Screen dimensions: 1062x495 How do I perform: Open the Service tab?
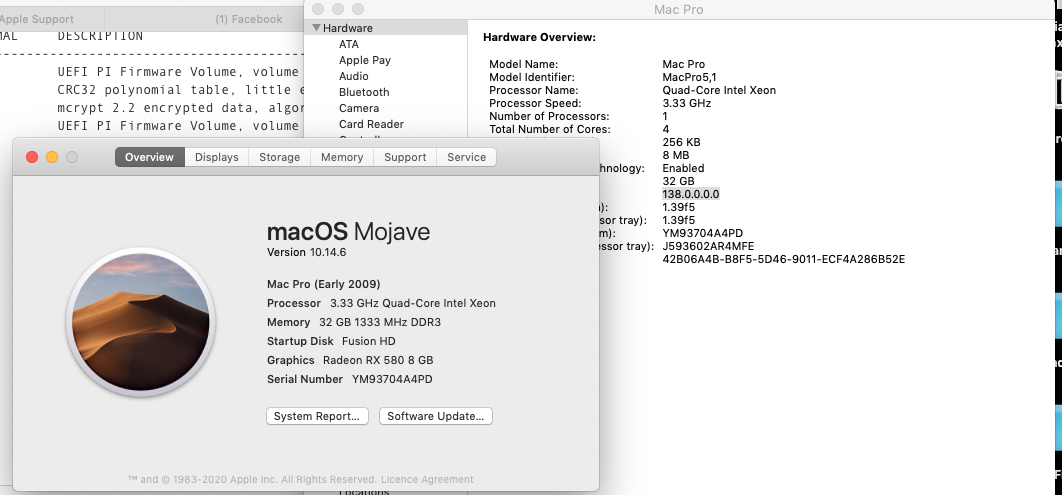point(467,157)
